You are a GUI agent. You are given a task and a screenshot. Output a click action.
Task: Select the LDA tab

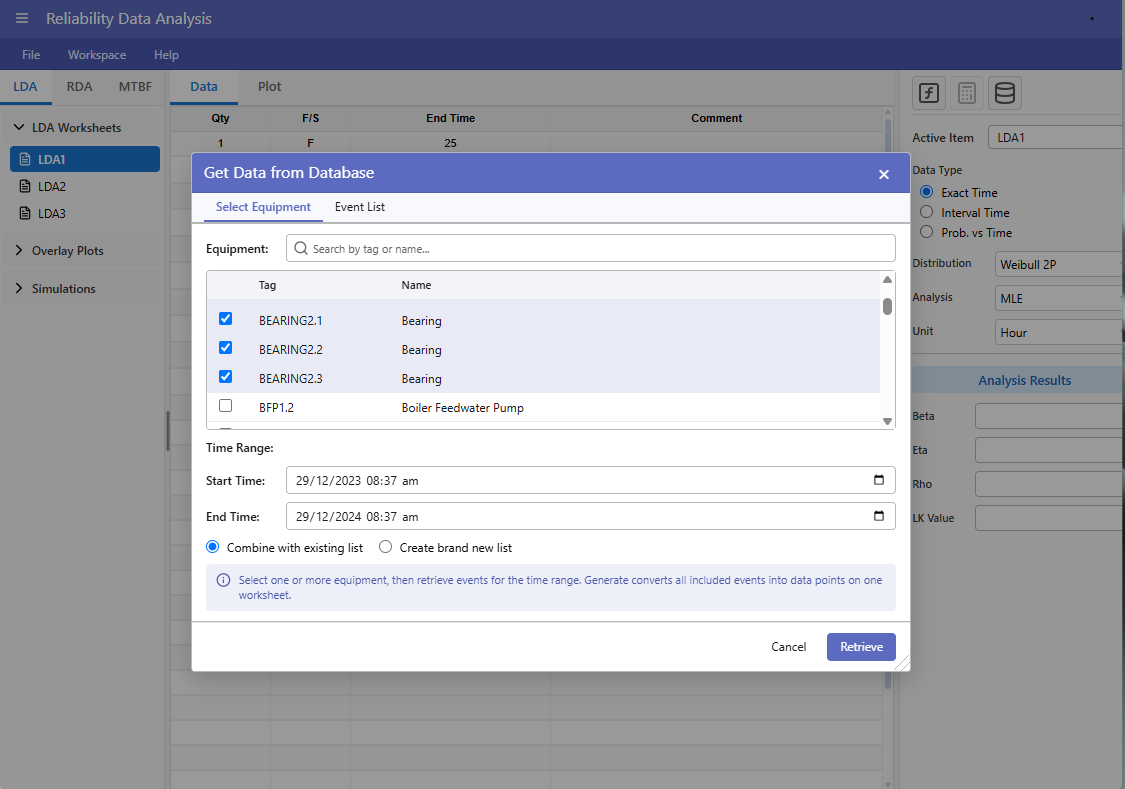pyautogui.click(x=25, y=87)
